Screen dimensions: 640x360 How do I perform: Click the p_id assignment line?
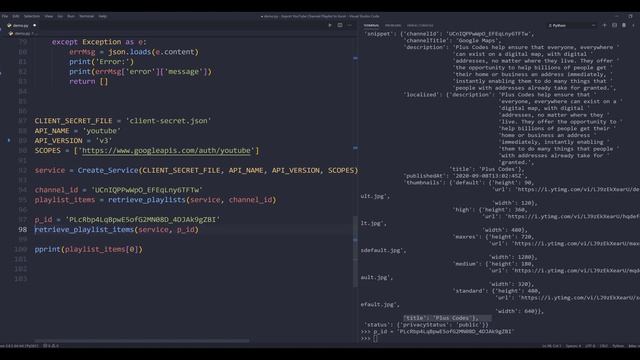[127, 220]
